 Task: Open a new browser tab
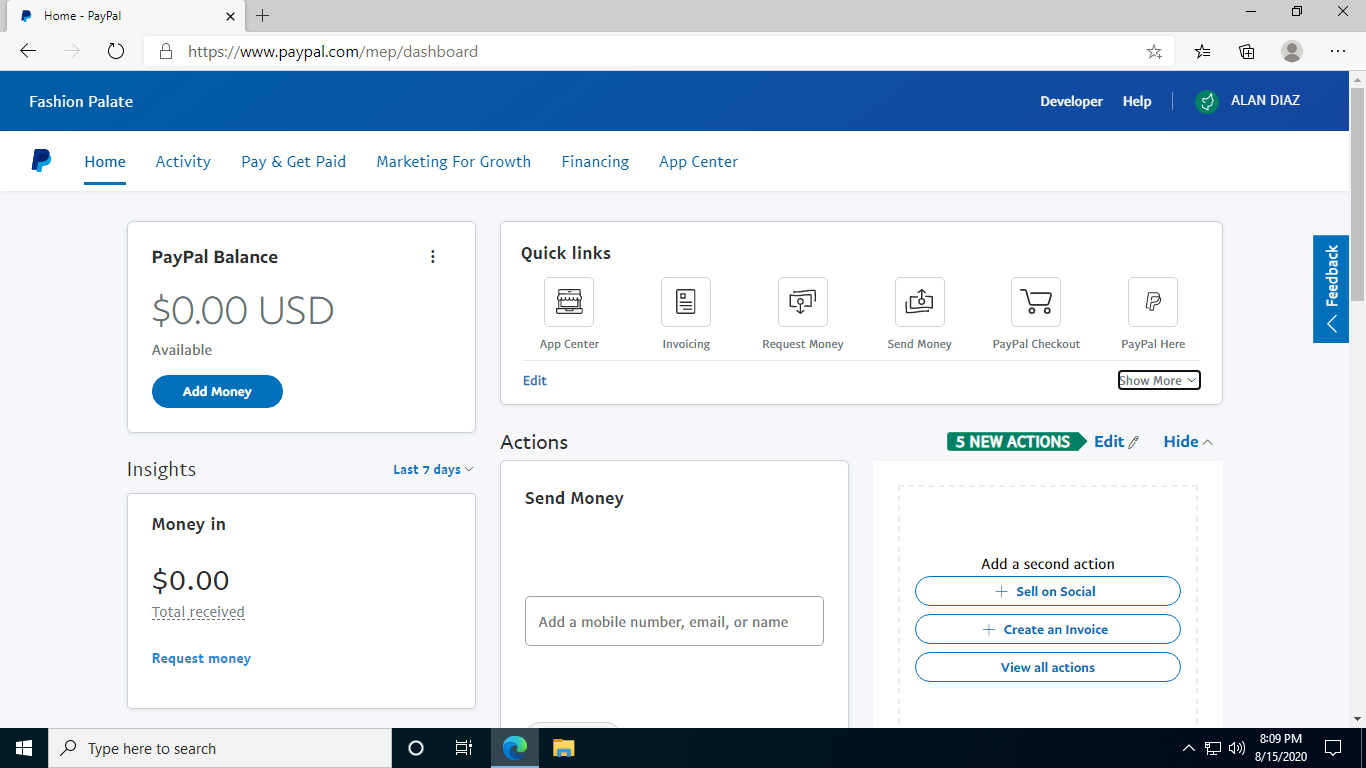coord(263,15)
